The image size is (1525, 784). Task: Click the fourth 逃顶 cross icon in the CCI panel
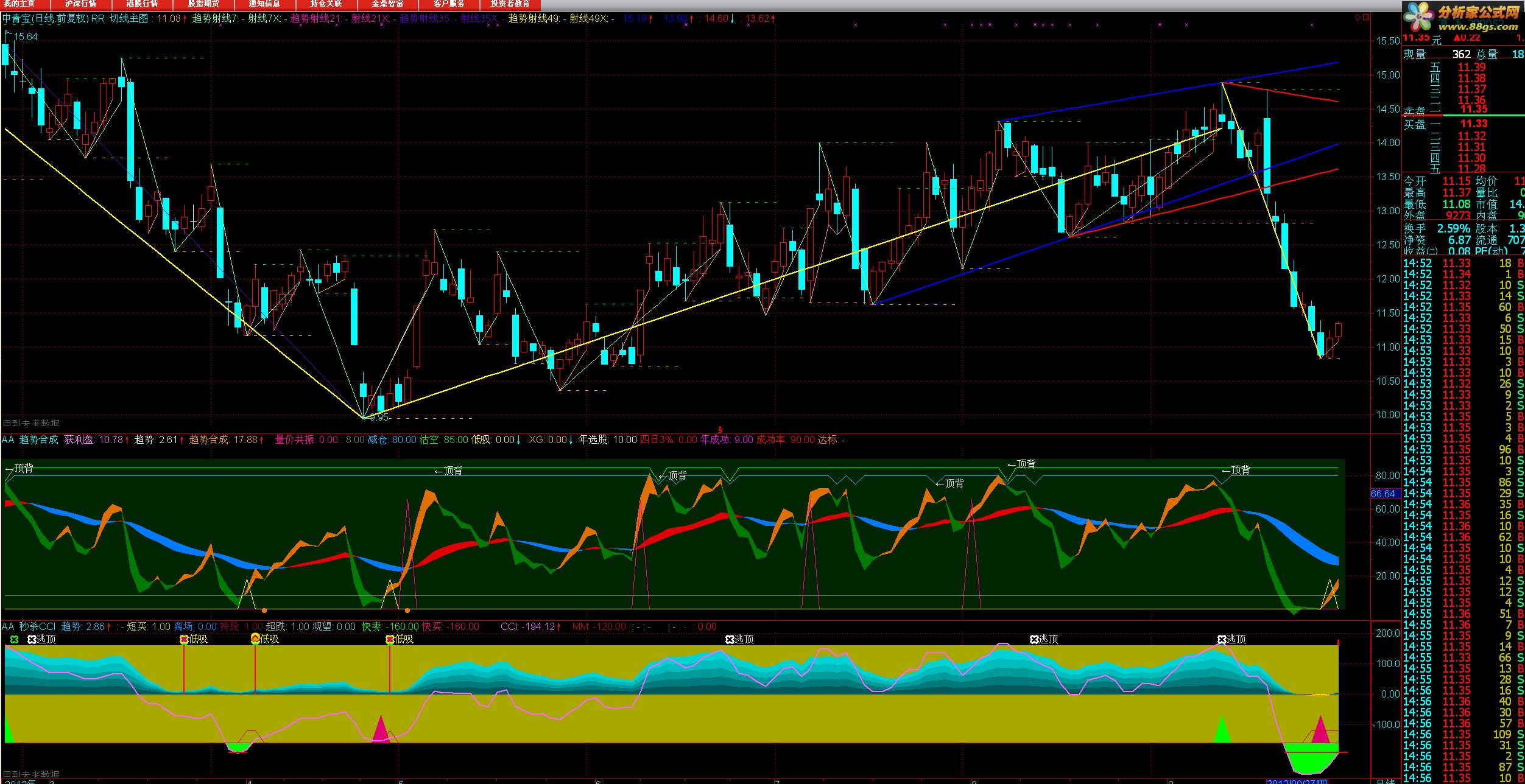(1034, 639)
